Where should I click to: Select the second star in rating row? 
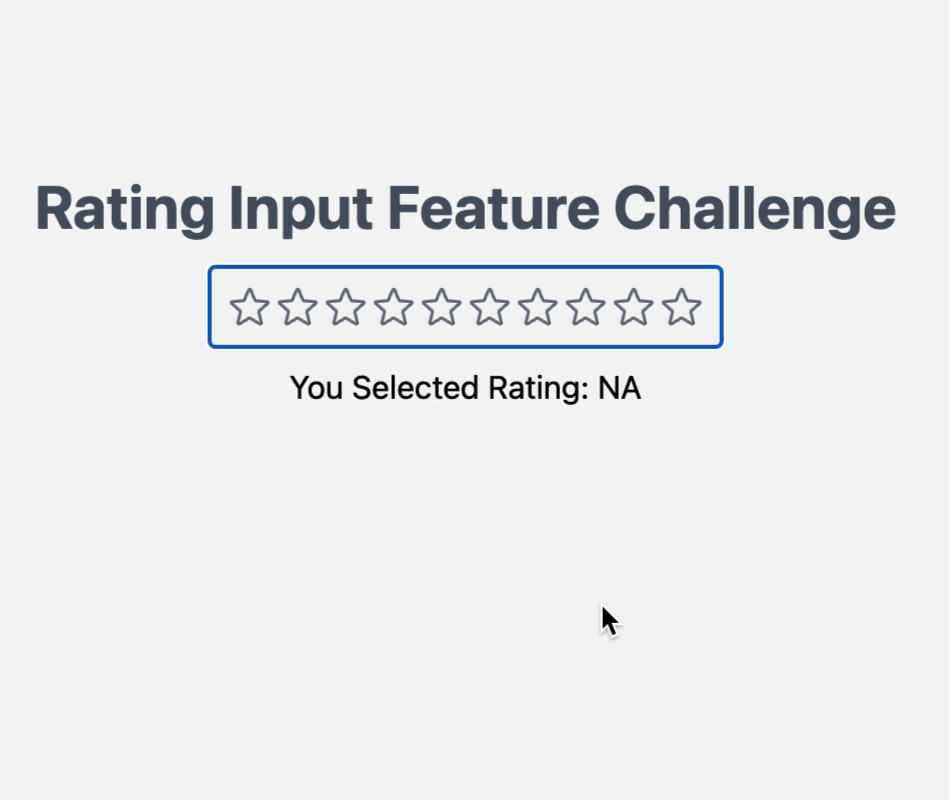[x=298, y=308]
